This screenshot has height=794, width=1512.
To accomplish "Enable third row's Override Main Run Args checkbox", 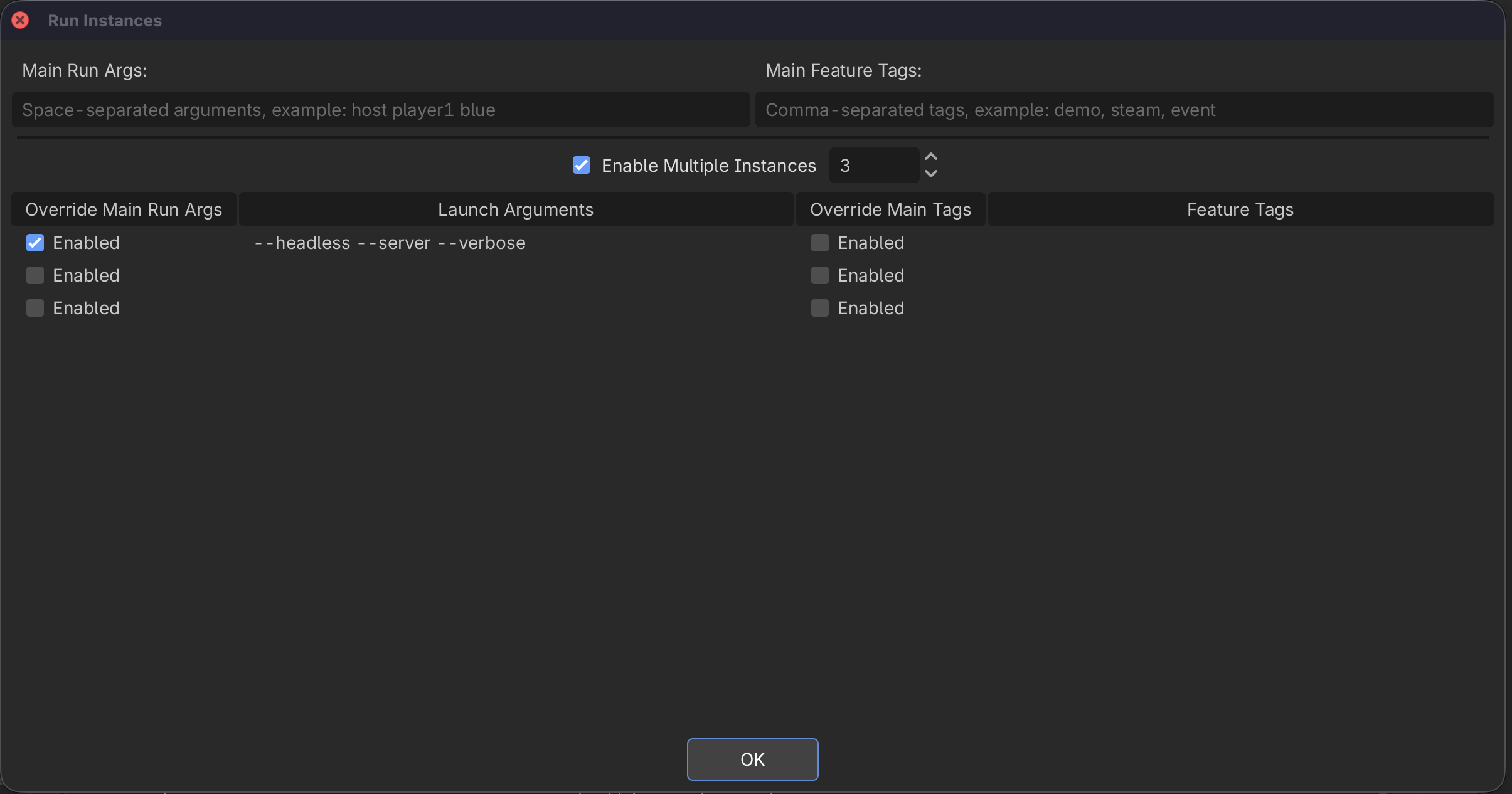I will [35, 308].
